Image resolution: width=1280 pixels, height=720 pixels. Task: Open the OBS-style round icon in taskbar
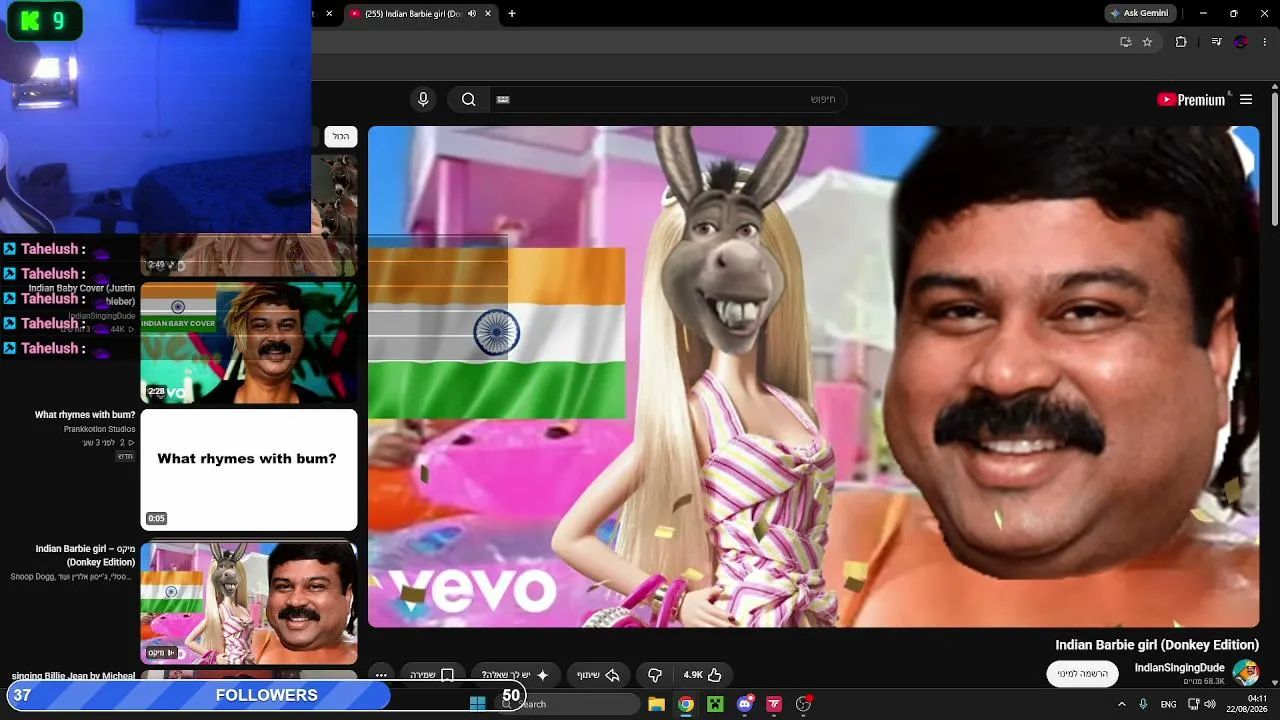803,704
